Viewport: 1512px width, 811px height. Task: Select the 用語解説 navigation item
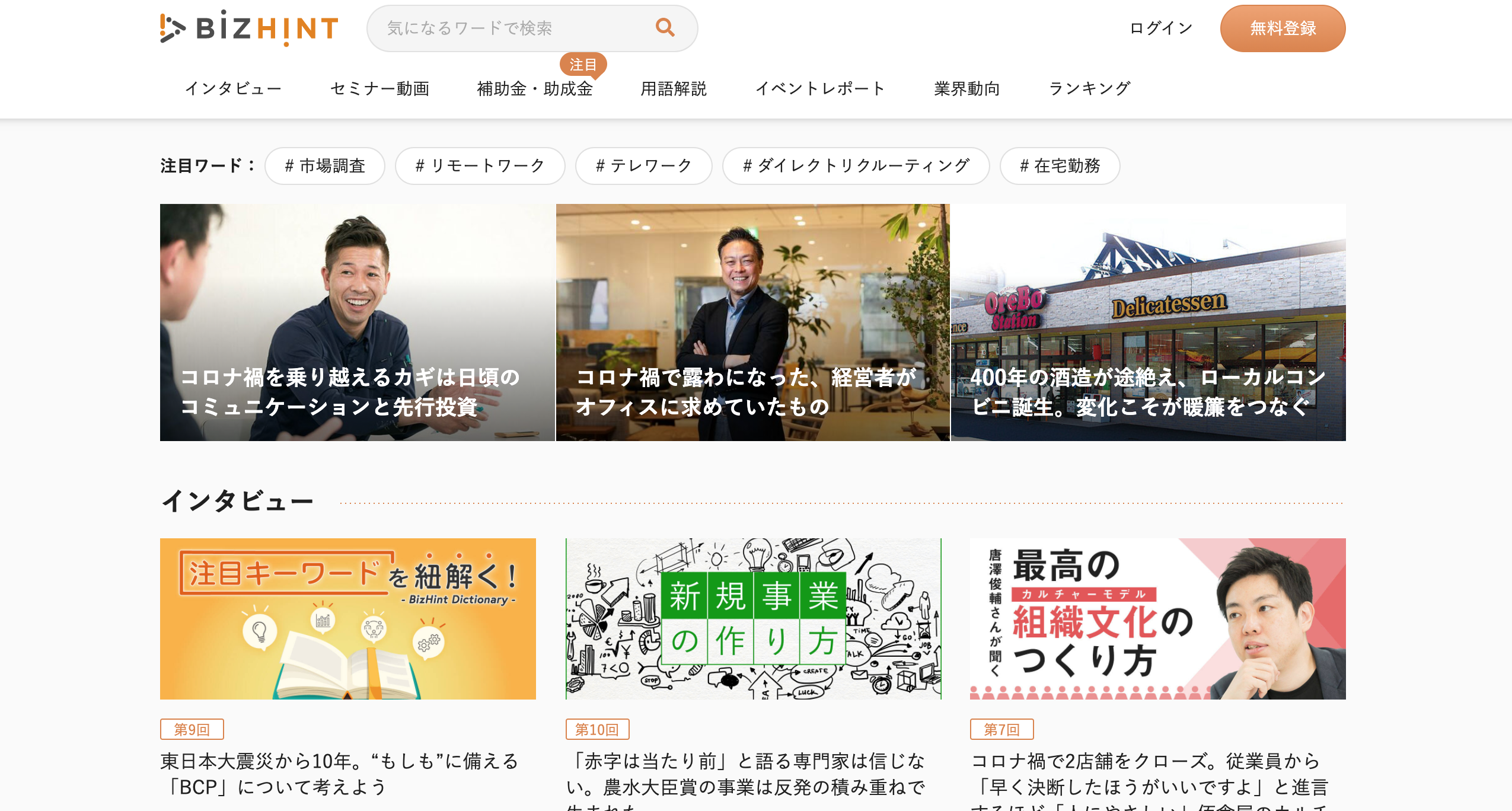(x=674, y=89)
